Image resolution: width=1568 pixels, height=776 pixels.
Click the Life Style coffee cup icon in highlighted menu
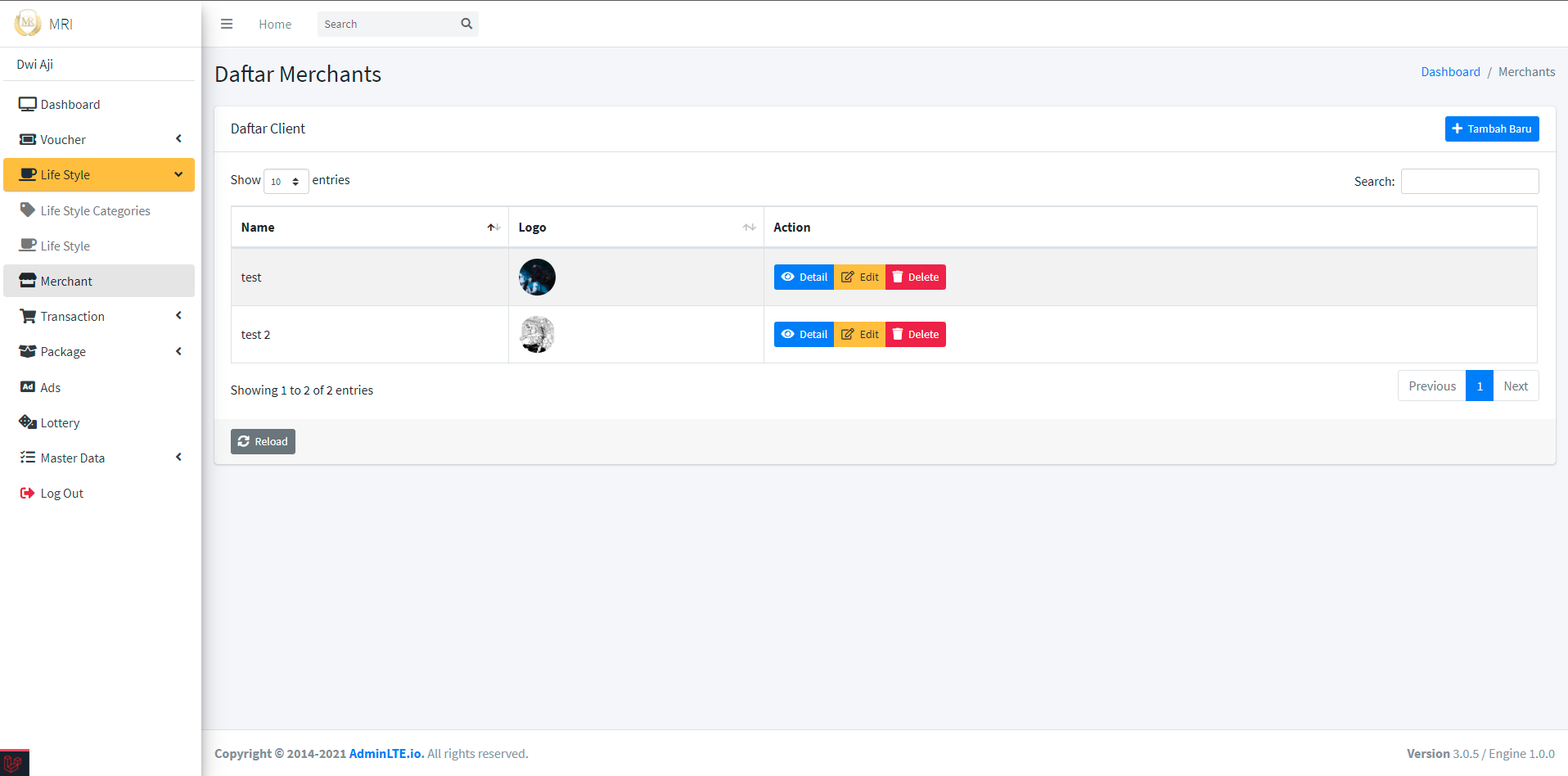[28, 174]
